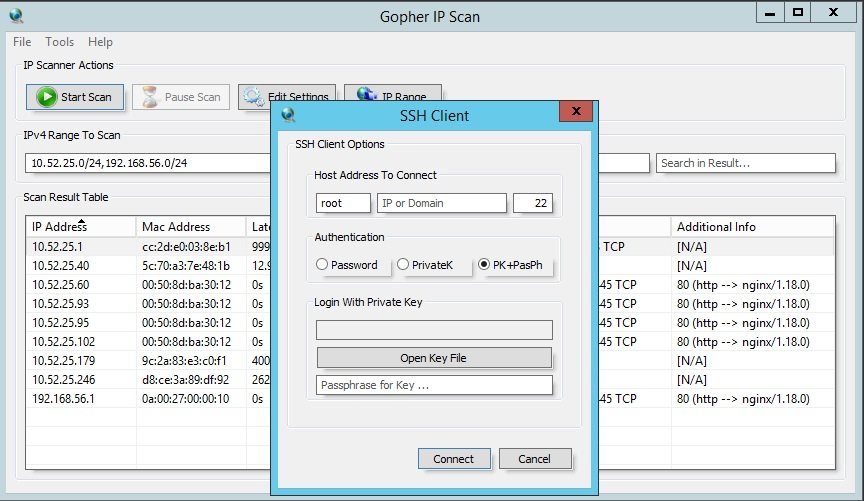Screen dimensions: 864x501
Task: Select the Password authentication option
Action: tap(347, 265)
